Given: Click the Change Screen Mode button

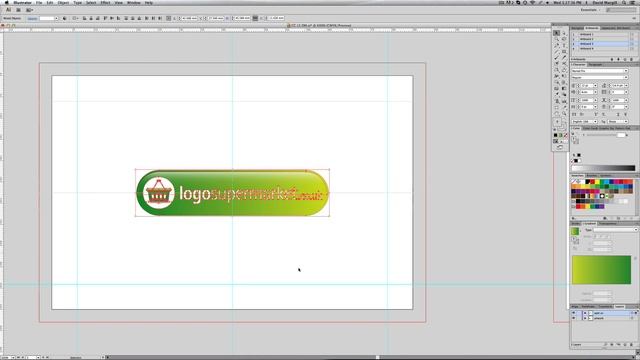Looking at the screenshot, I should pos(560,147).
